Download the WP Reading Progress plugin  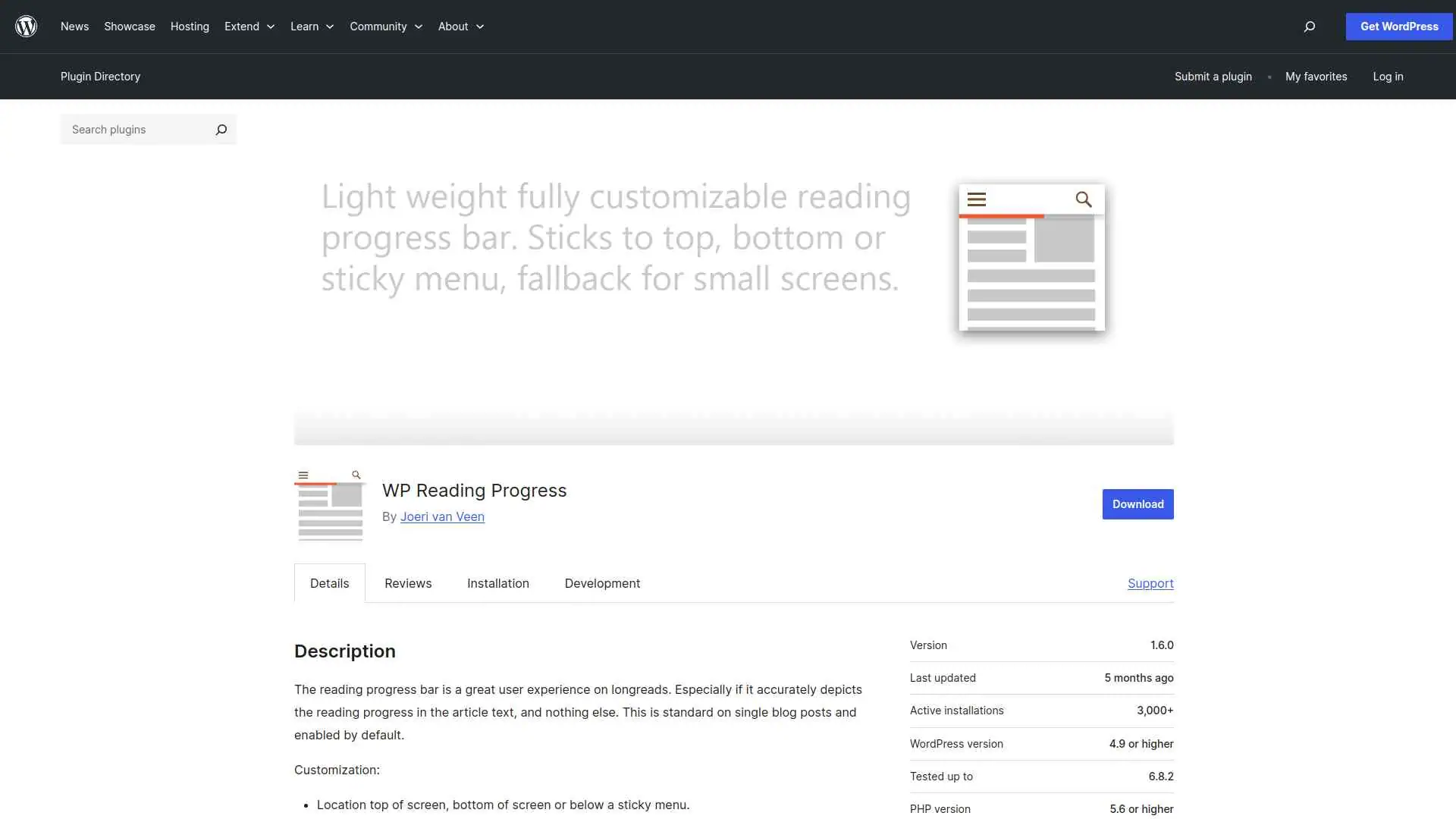click(1137, 504)
